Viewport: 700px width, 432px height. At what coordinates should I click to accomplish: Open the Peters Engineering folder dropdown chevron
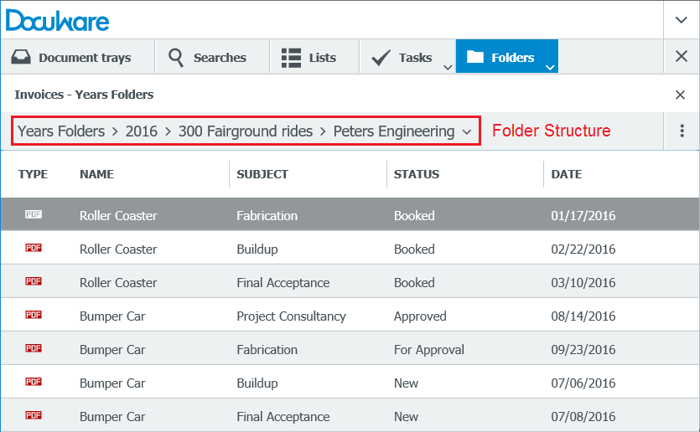467,132
